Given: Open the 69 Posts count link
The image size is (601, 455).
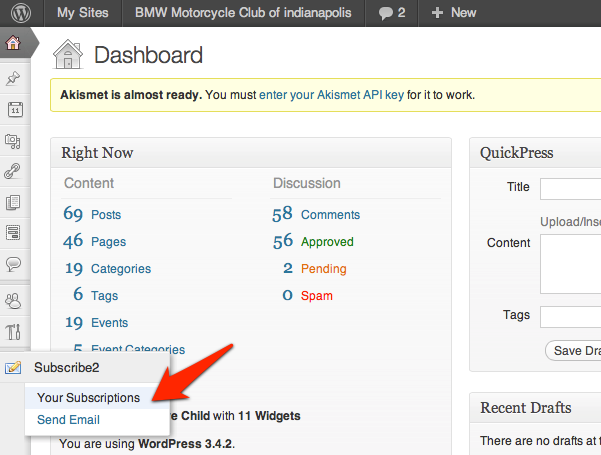Looking at the screenshot, I should [73, 214].
